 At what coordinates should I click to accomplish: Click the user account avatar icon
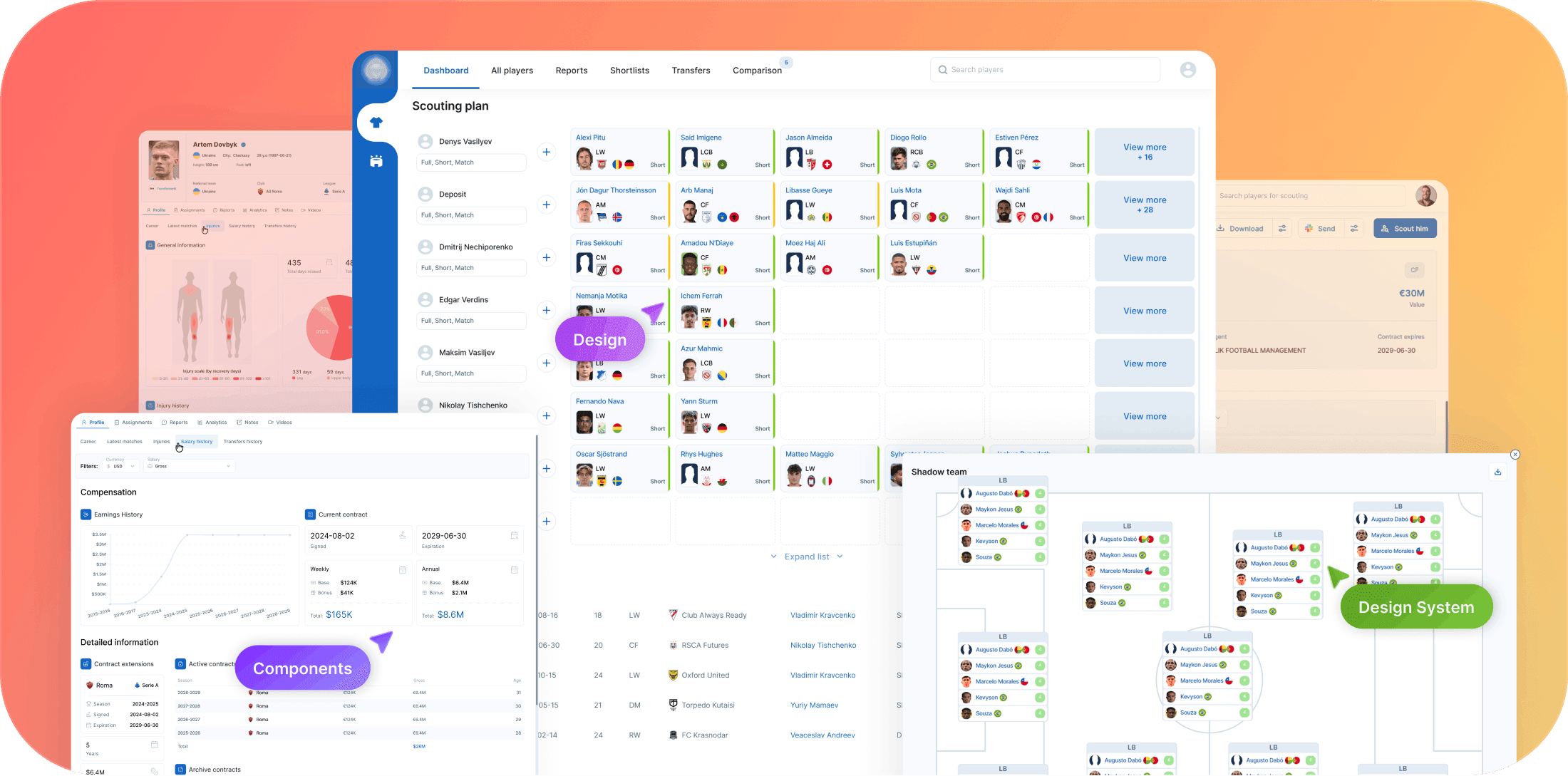1187,70
